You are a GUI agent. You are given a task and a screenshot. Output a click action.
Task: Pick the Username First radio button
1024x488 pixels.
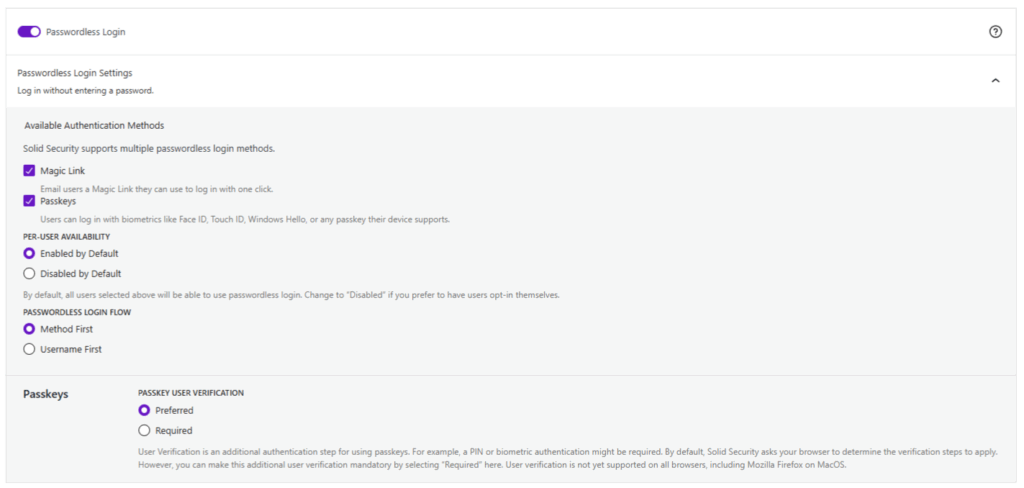click(x=29, y=349)
